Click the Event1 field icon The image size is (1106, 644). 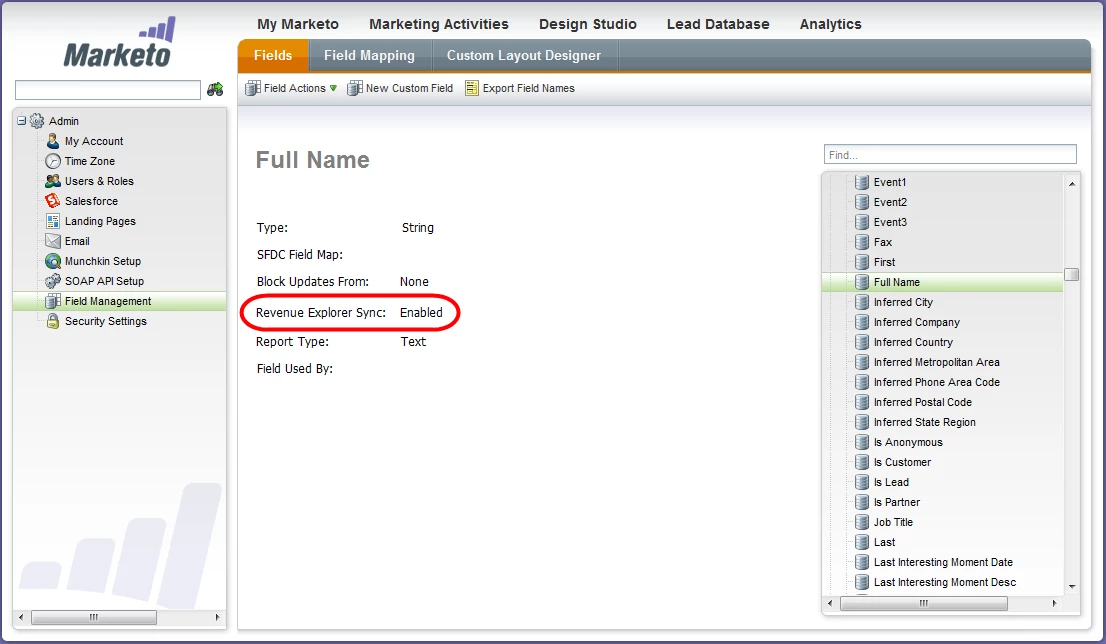point(861,182)
